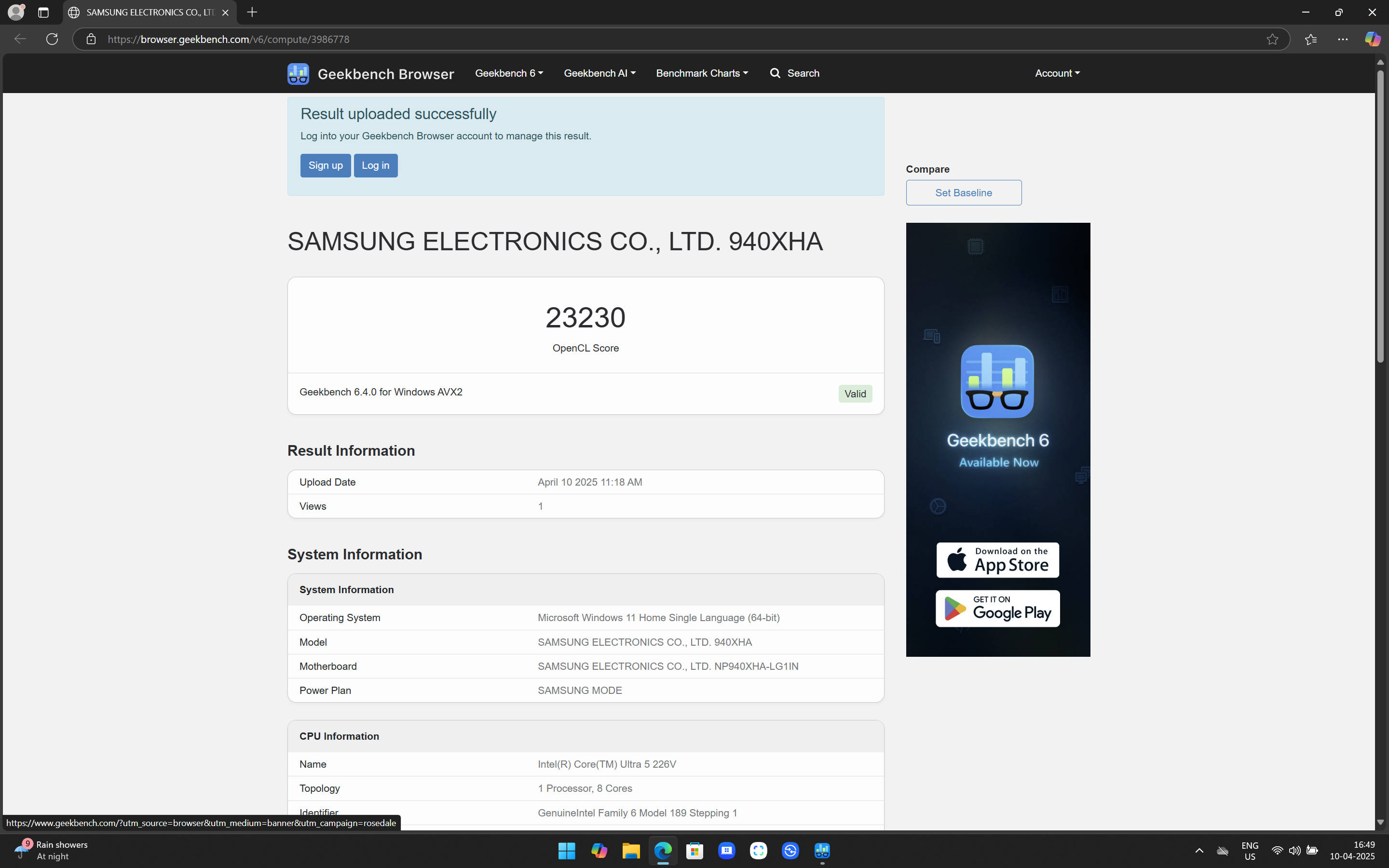Image resolution: width=1389 pixels, height=868 pixels.
Task: Click the browser back arrow
Action: 20,39
